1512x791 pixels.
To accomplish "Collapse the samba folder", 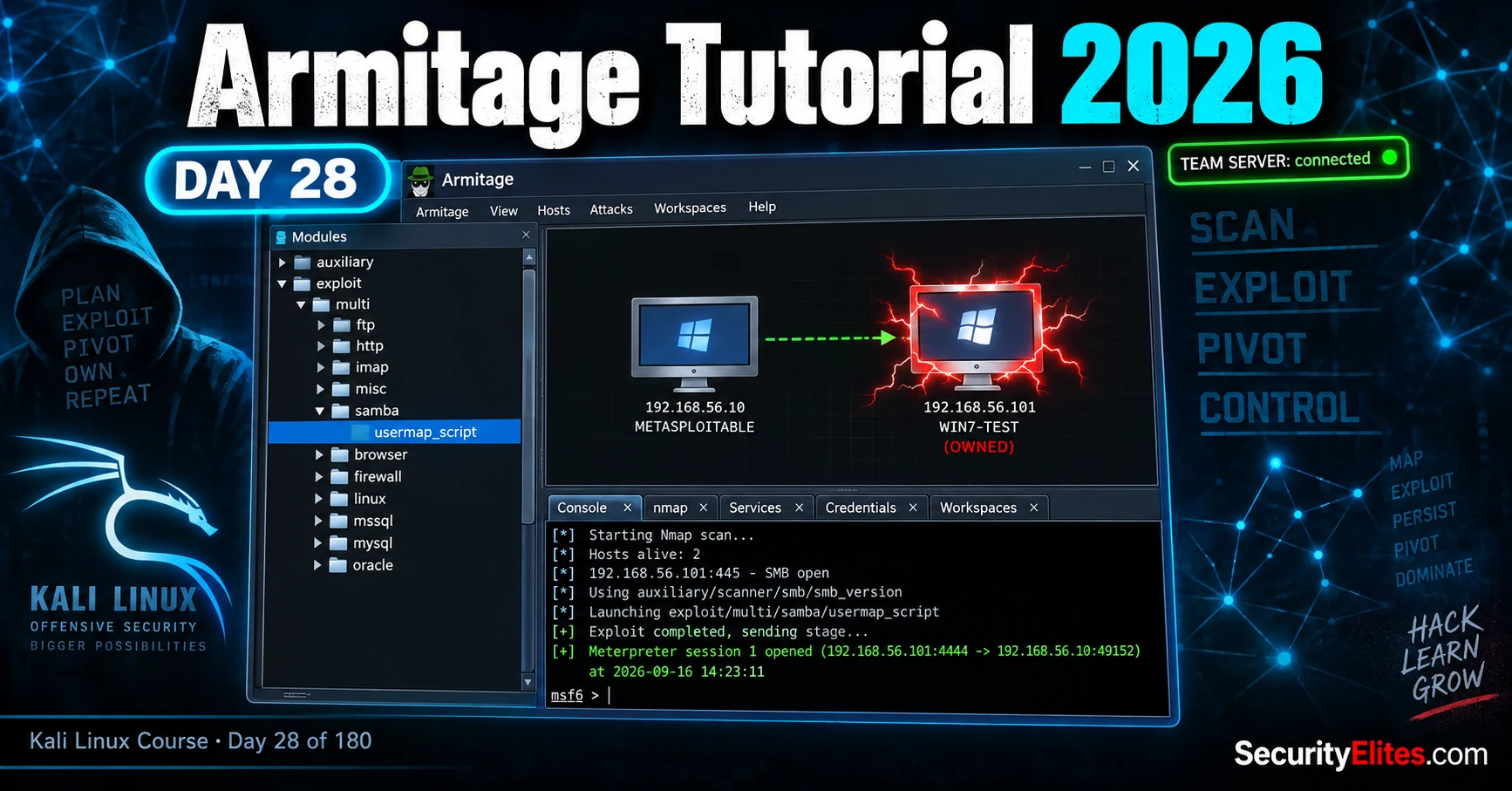I will point(320,411).
